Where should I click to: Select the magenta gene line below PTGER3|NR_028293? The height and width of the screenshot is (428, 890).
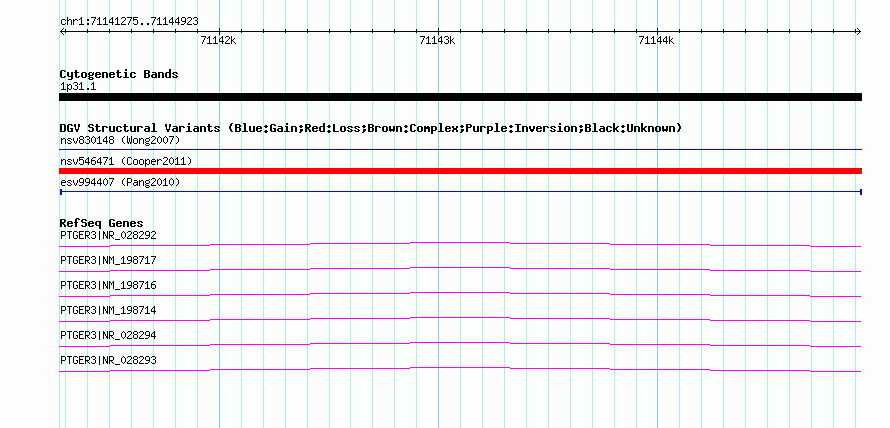click(460, 369)
